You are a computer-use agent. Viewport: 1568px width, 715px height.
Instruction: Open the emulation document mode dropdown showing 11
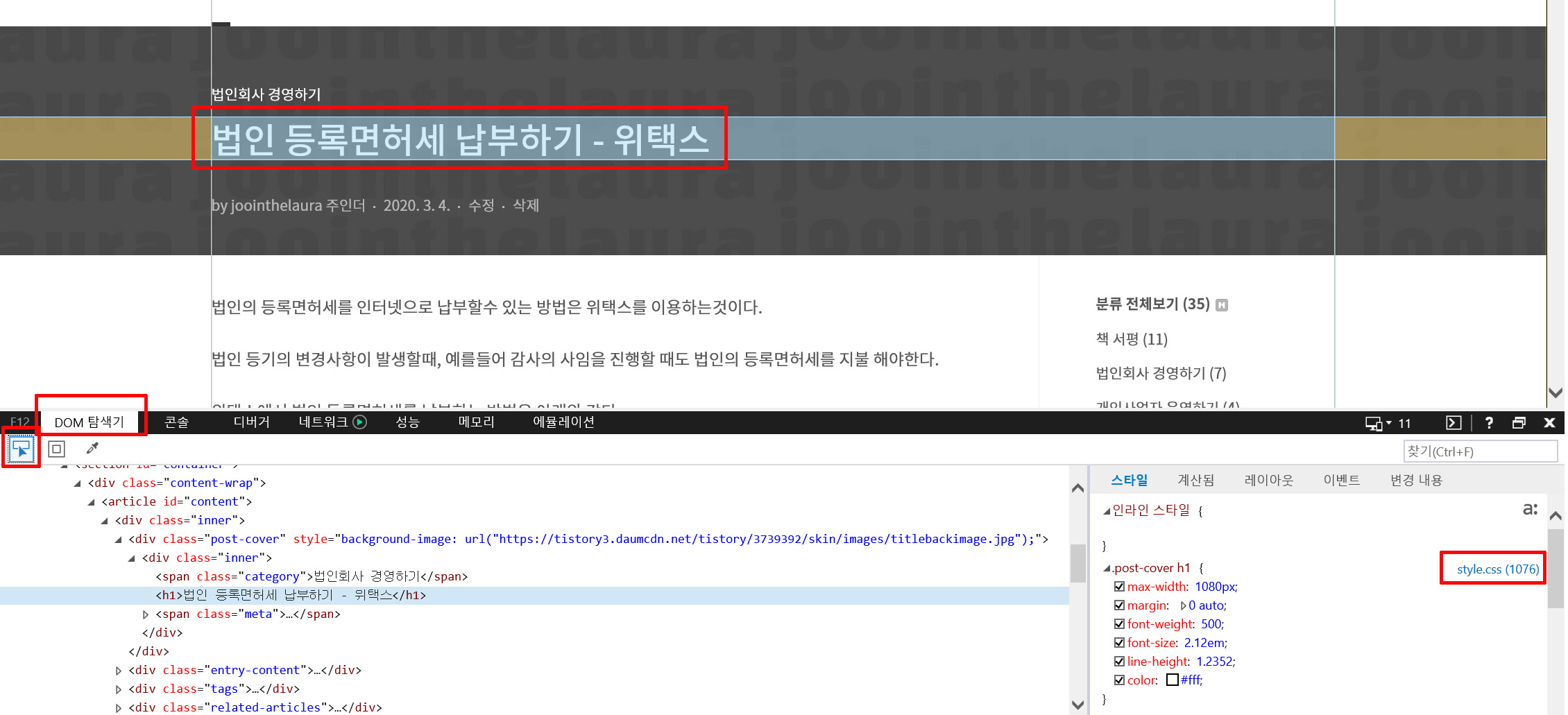pyautogui.click(x=1388, y=423)
